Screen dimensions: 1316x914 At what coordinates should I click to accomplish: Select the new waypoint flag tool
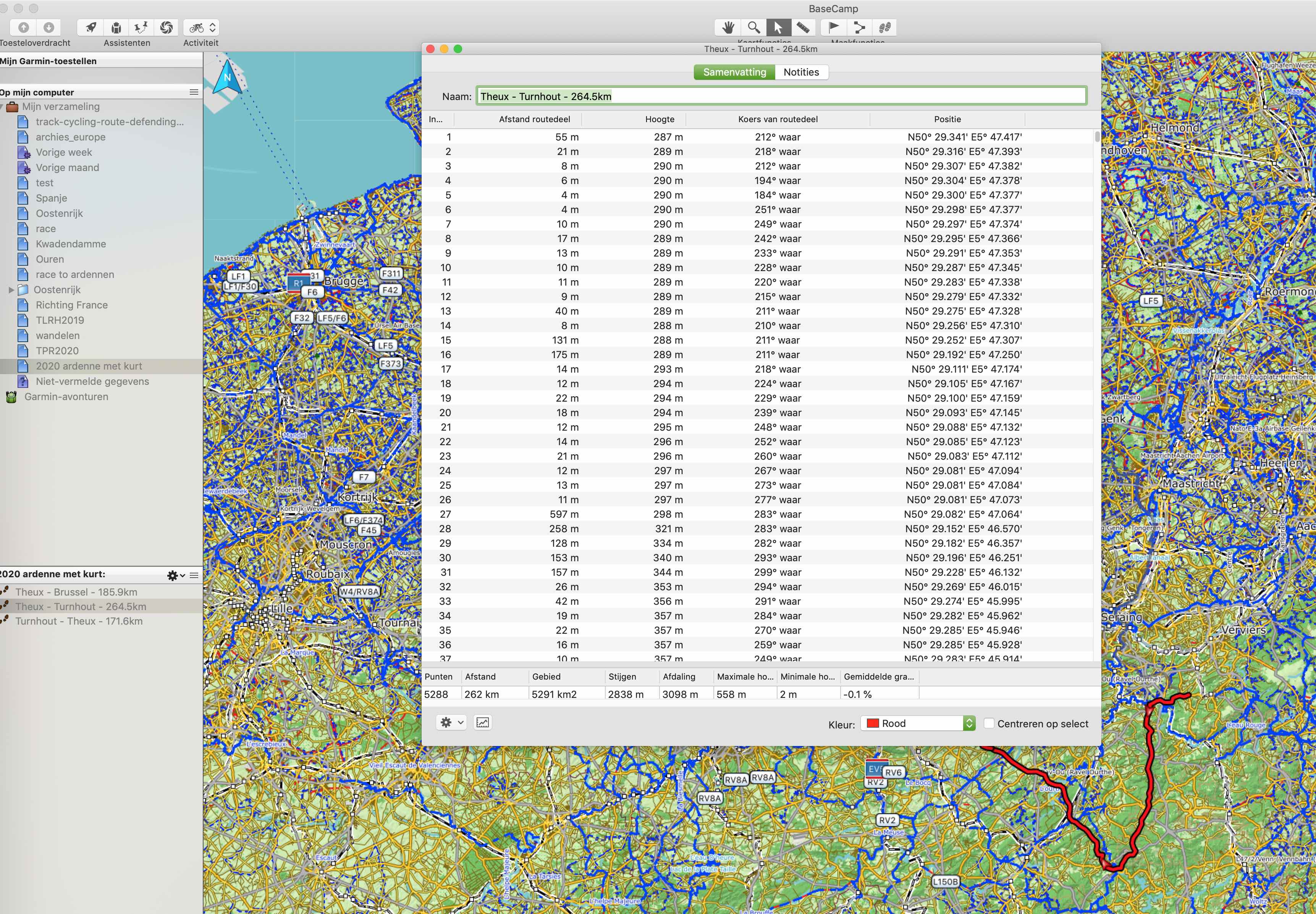coord(834,27)
